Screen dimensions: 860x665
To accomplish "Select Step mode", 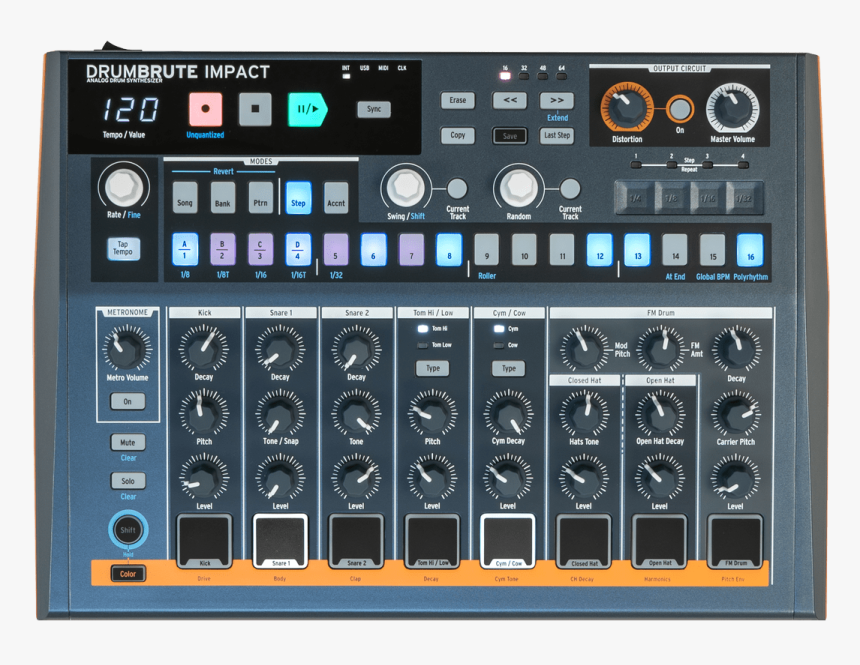I will point(297,199).
